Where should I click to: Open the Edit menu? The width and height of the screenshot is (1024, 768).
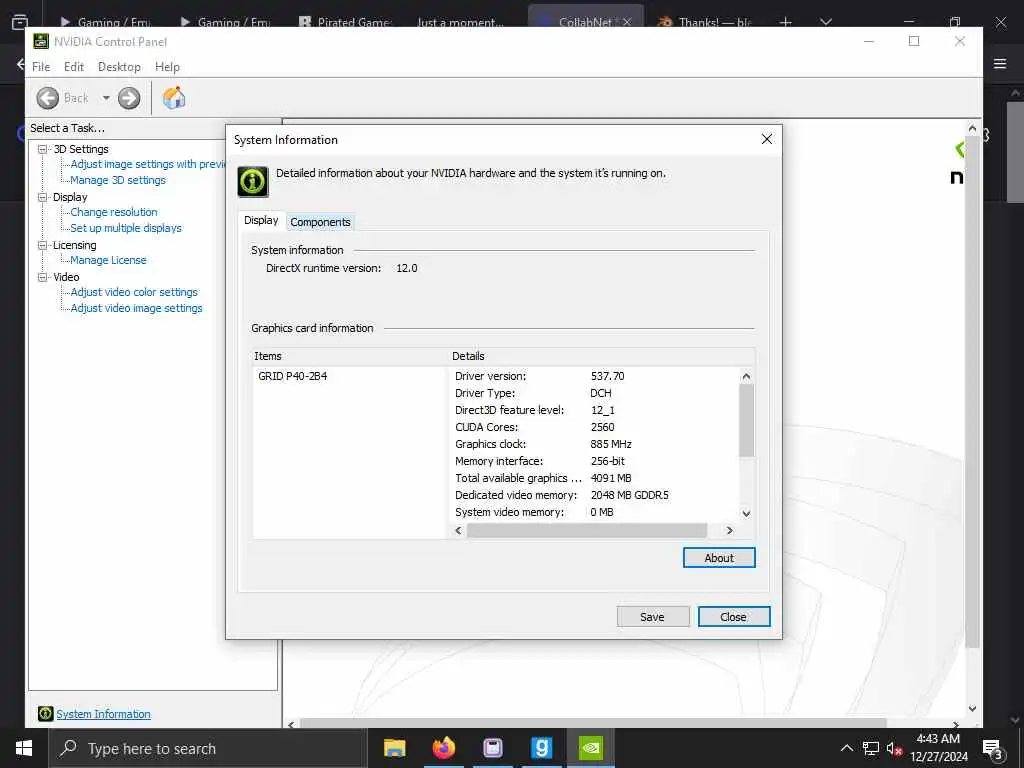[x=74, y=67]
